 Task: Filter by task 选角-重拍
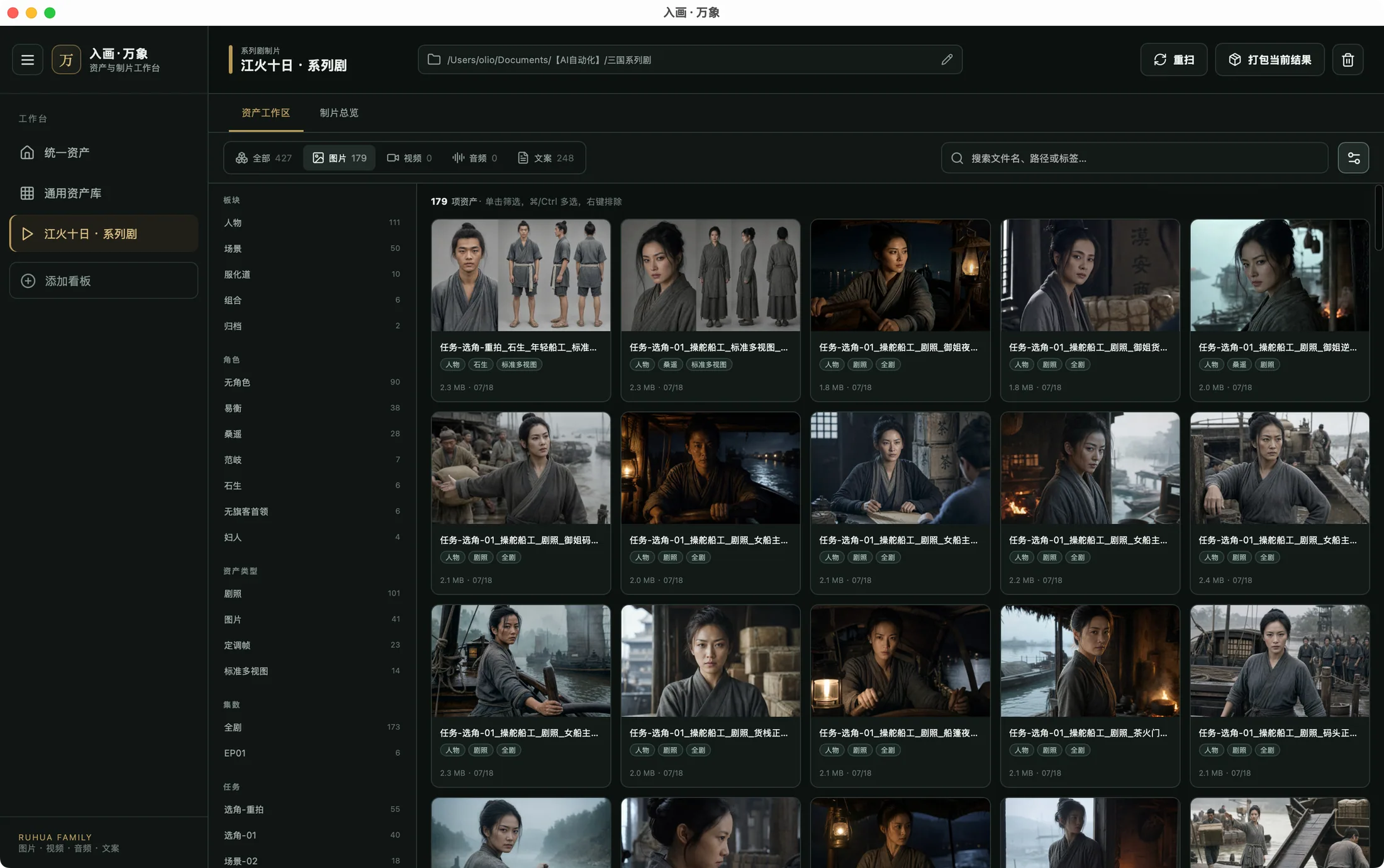click(x=312, y=810)
